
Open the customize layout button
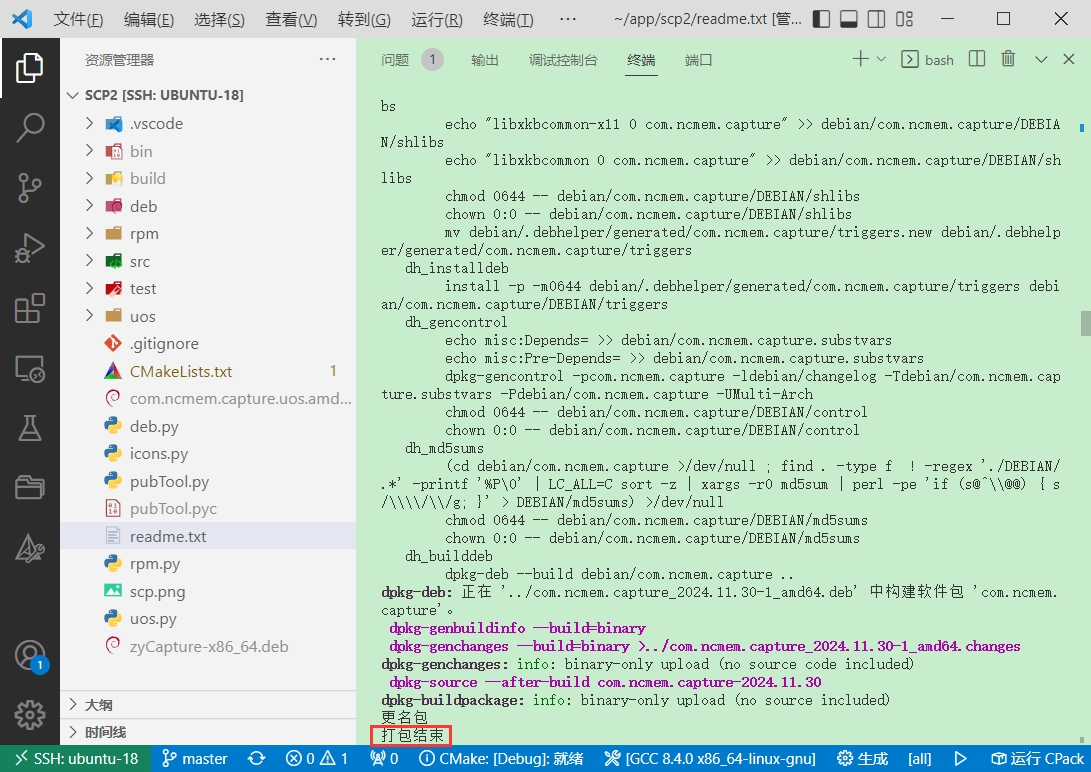(x=906, y=20)
